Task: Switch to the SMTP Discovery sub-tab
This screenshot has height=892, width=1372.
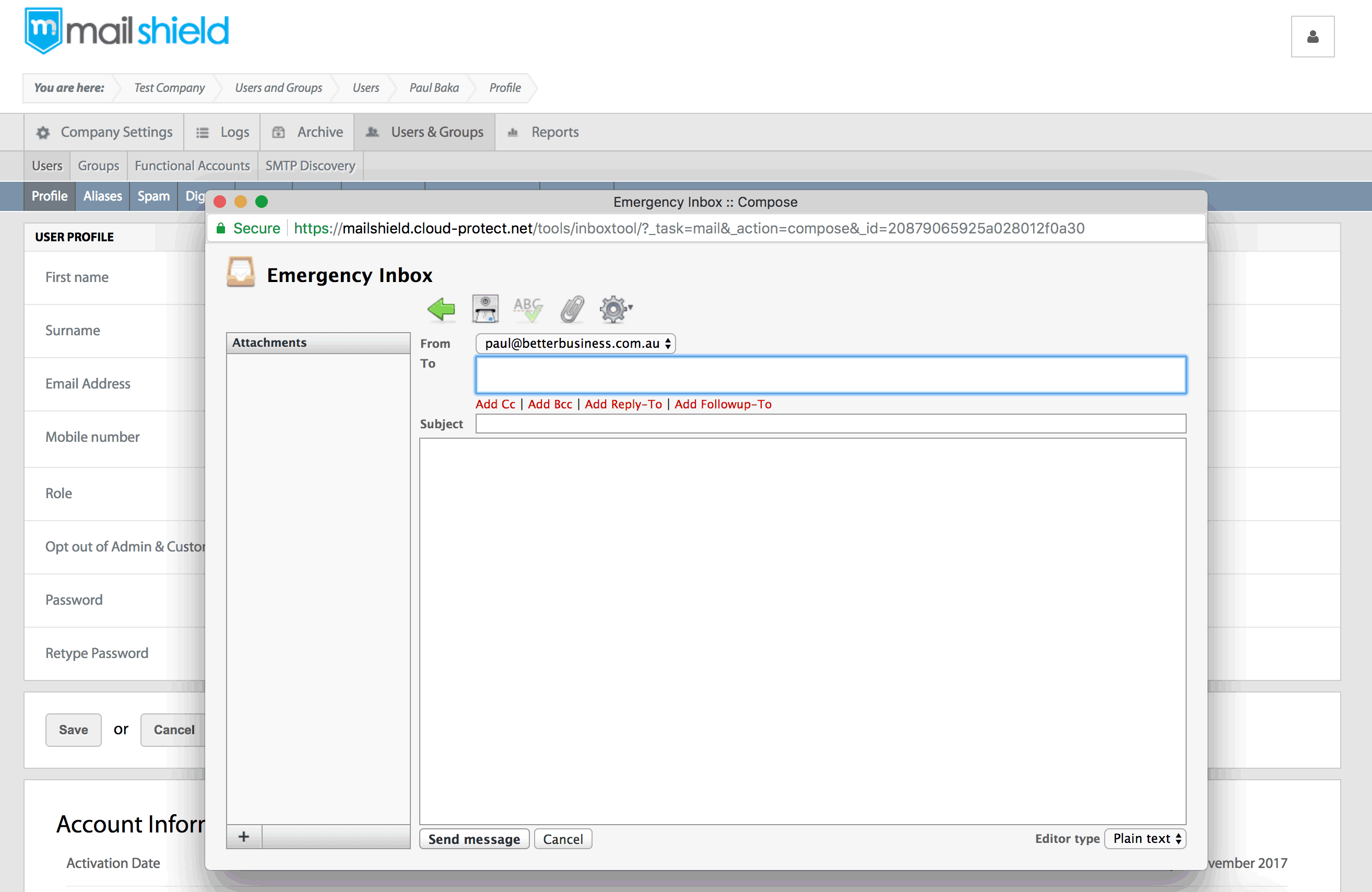Action: pos(310,166)
